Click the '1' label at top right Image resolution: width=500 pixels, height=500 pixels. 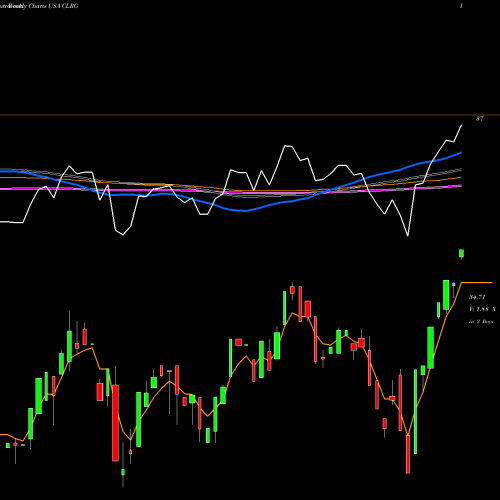[x=461, y=6]
